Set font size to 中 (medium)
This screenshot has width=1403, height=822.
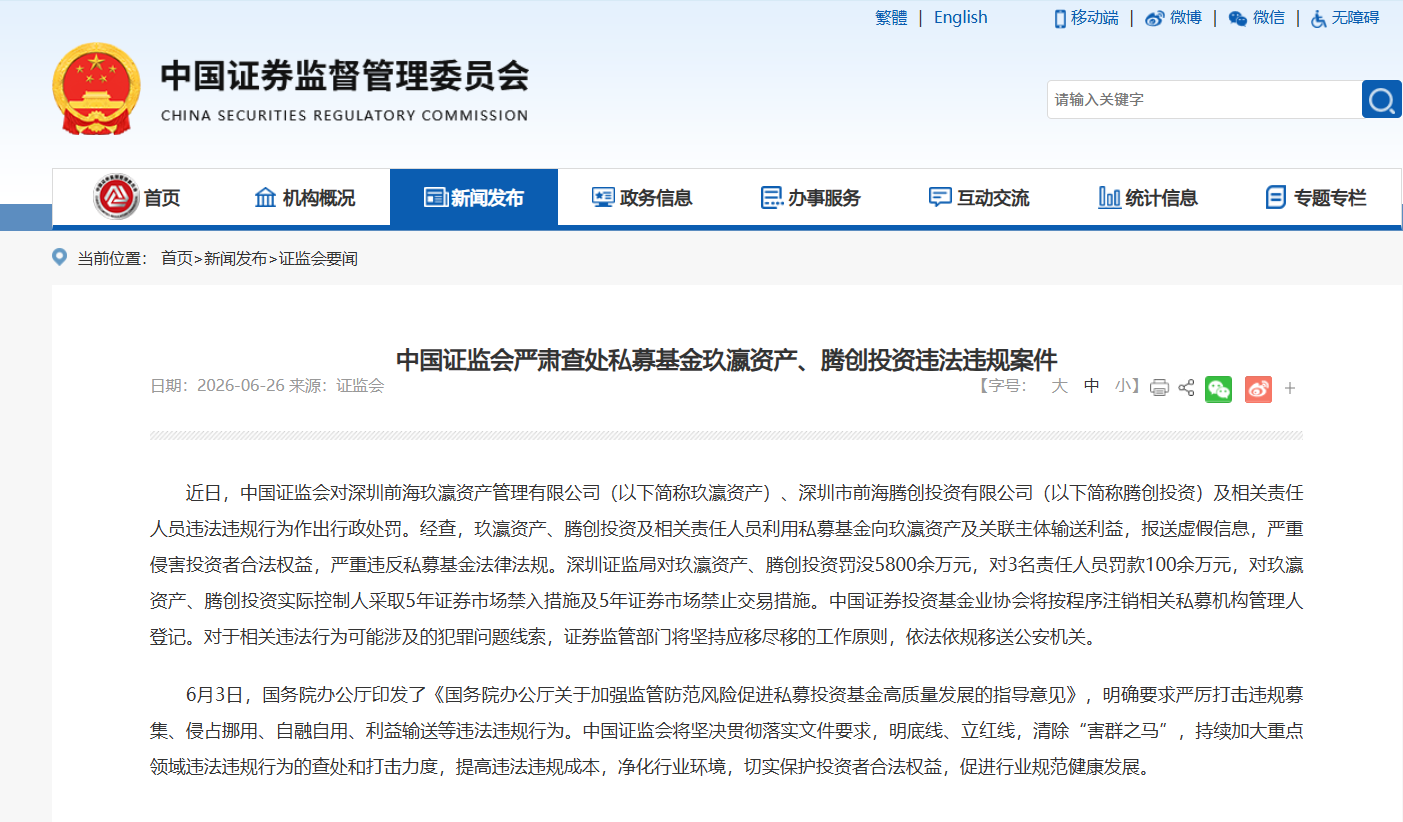point(1091,386)
